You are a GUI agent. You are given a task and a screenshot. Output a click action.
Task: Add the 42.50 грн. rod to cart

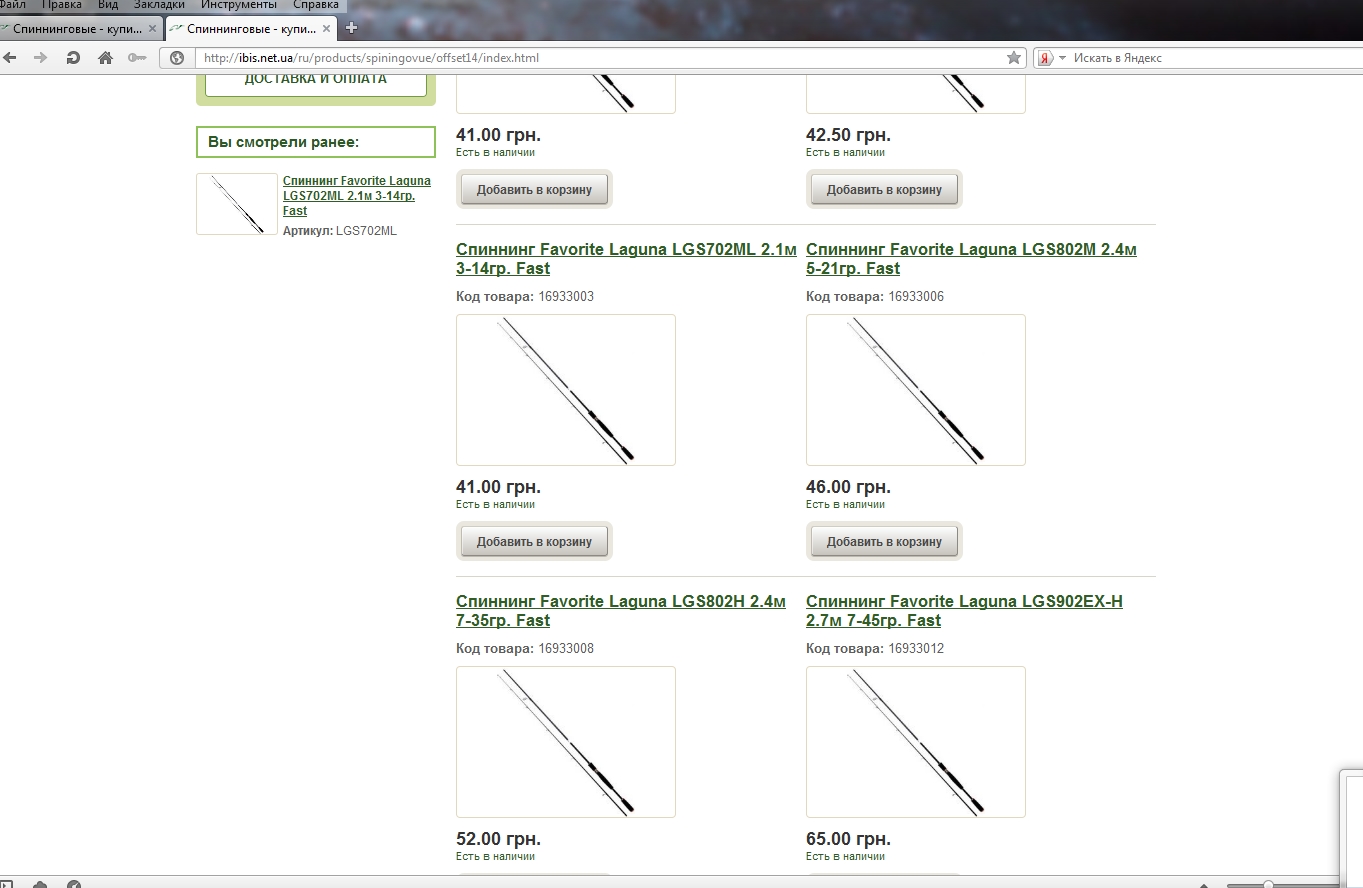884,189
